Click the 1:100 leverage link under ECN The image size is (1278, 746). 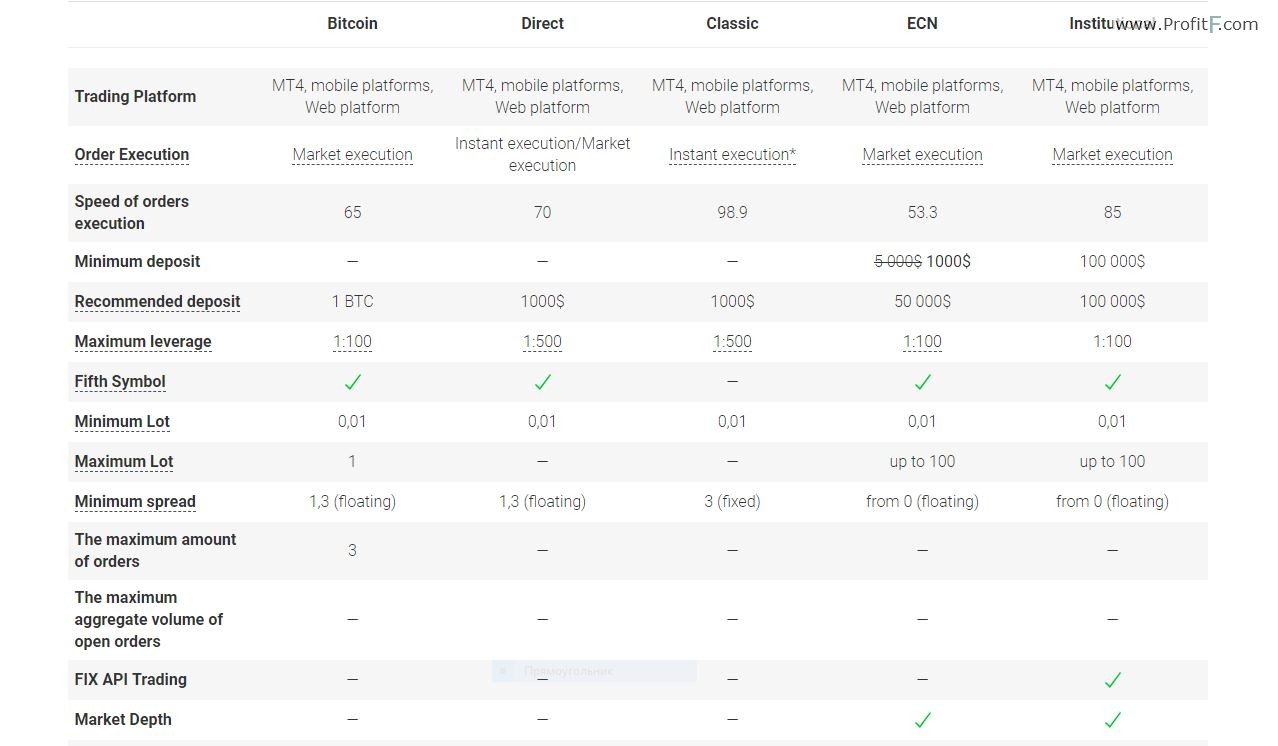coord(922,341)
